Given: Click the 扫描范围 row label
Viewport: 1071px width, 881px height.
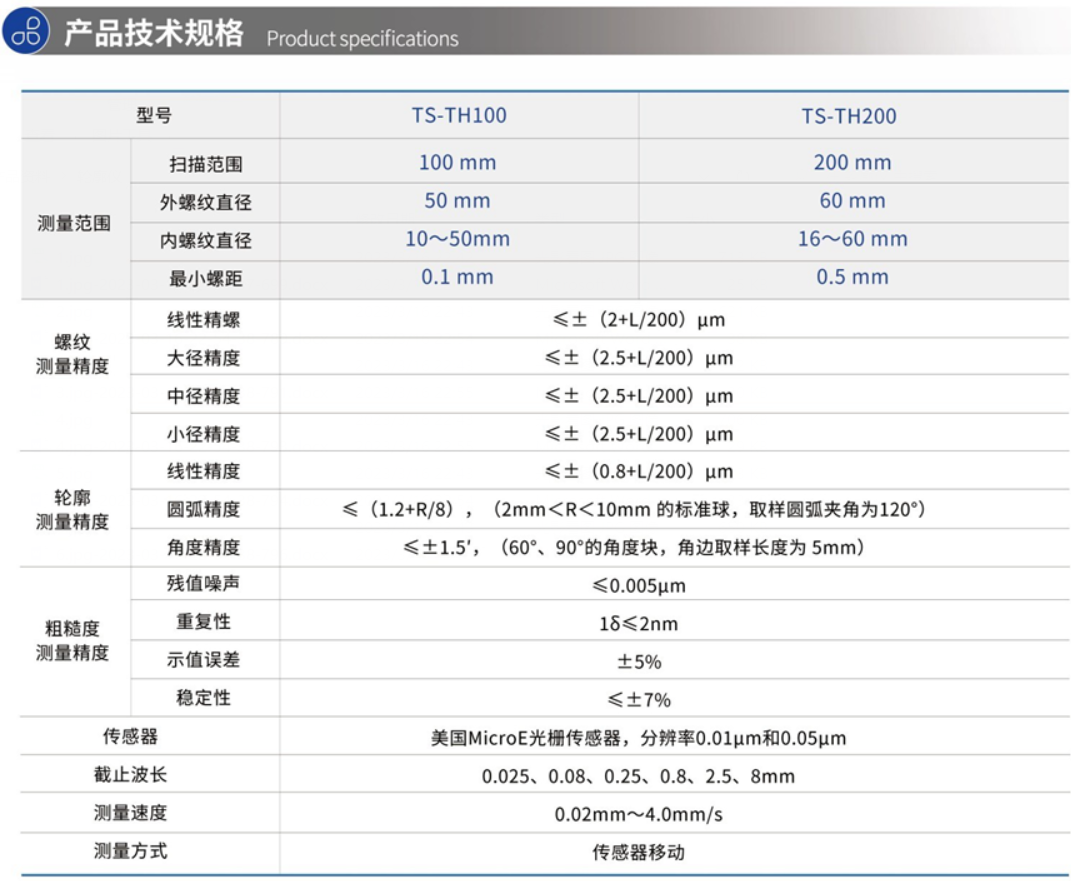Looking at the screenshot, I should [x=205, y=164].
